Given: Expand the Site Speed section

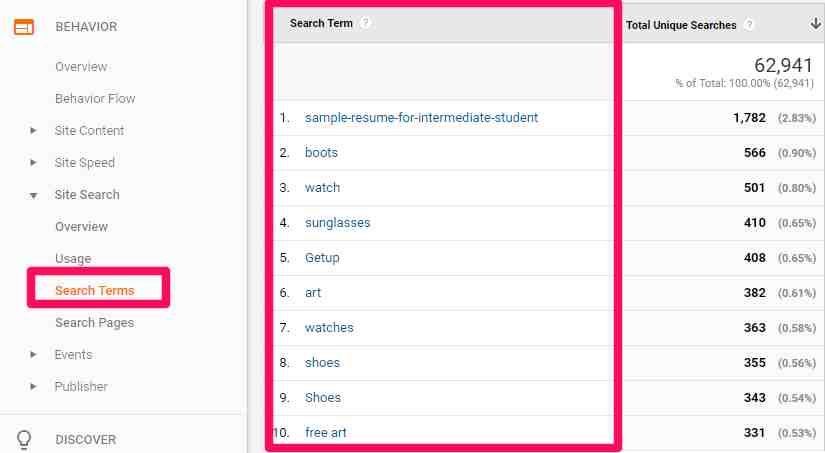Looking at the screenshot, I should click(x=33, y=163).
